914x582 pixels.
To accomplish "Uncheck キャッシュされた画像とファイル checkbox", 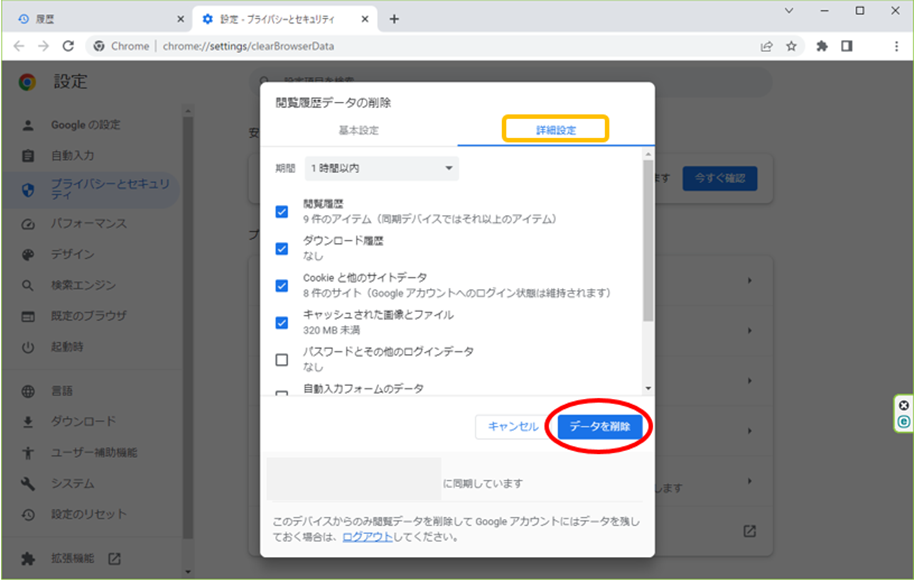I will (282, 323).
